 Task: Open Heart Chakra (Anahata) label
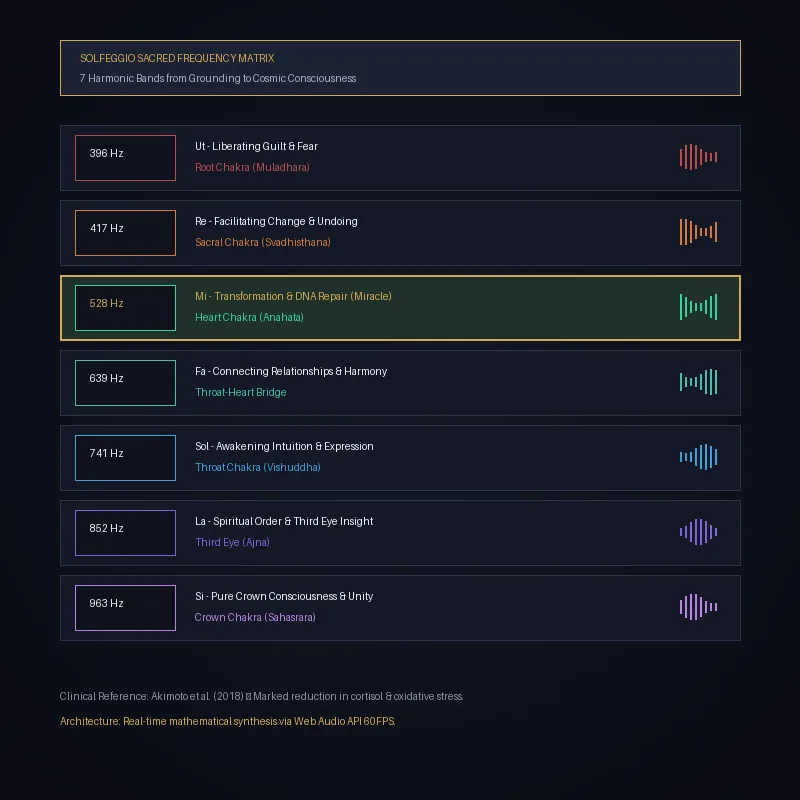tap(249, 317)
